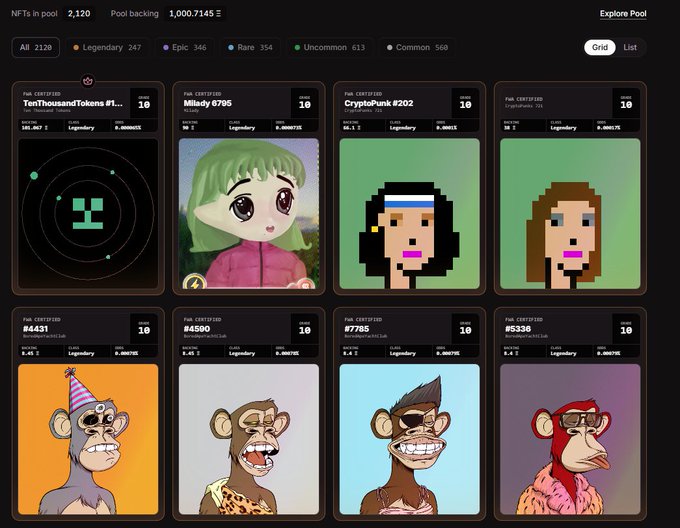The height and width of the screenshot is (528, 680).
Task: Click the lightning bolt badge on Milady image
Action: click(x=194, y=283)
